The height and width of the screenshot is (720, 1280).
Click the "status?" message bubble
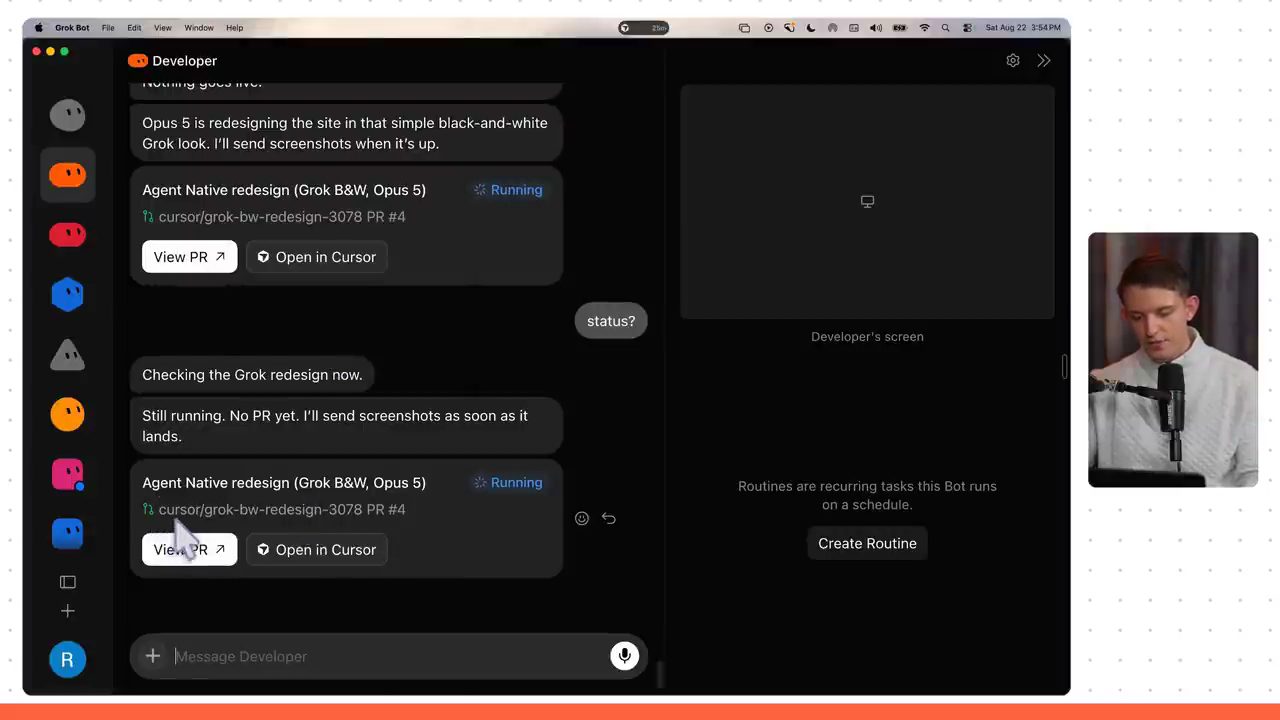(611, 321)
